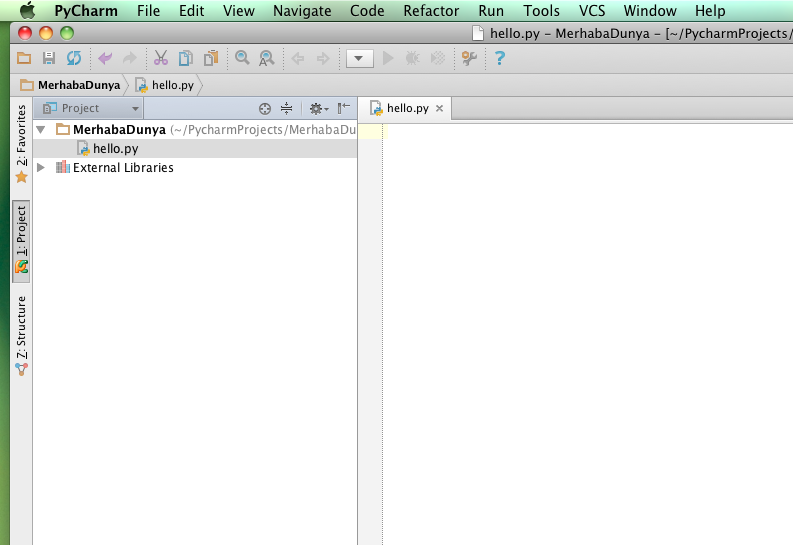
Task: Open the Window menu
Action: [x=650, y=11]
